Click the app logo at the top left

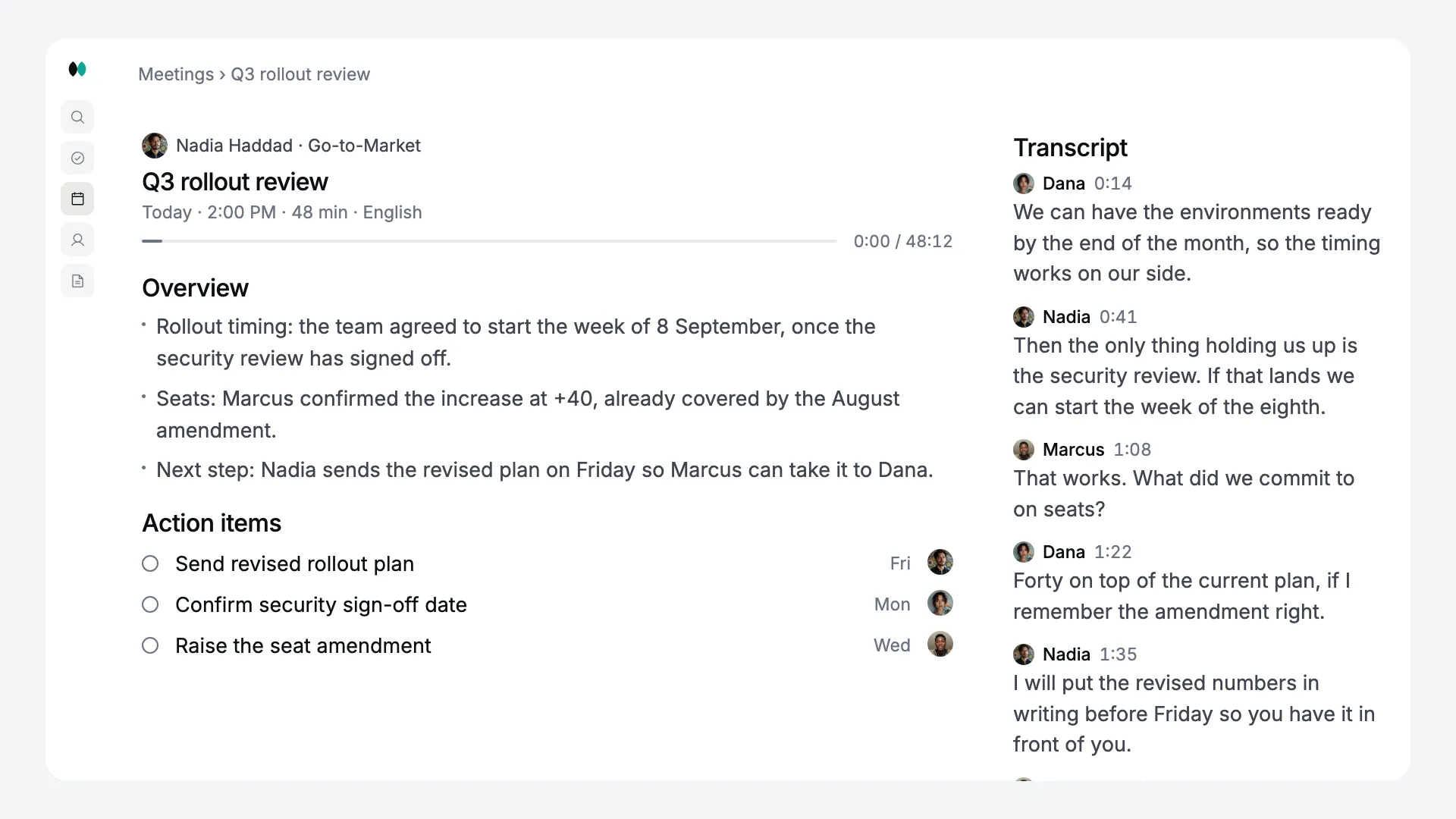click(x=77, y=69)
